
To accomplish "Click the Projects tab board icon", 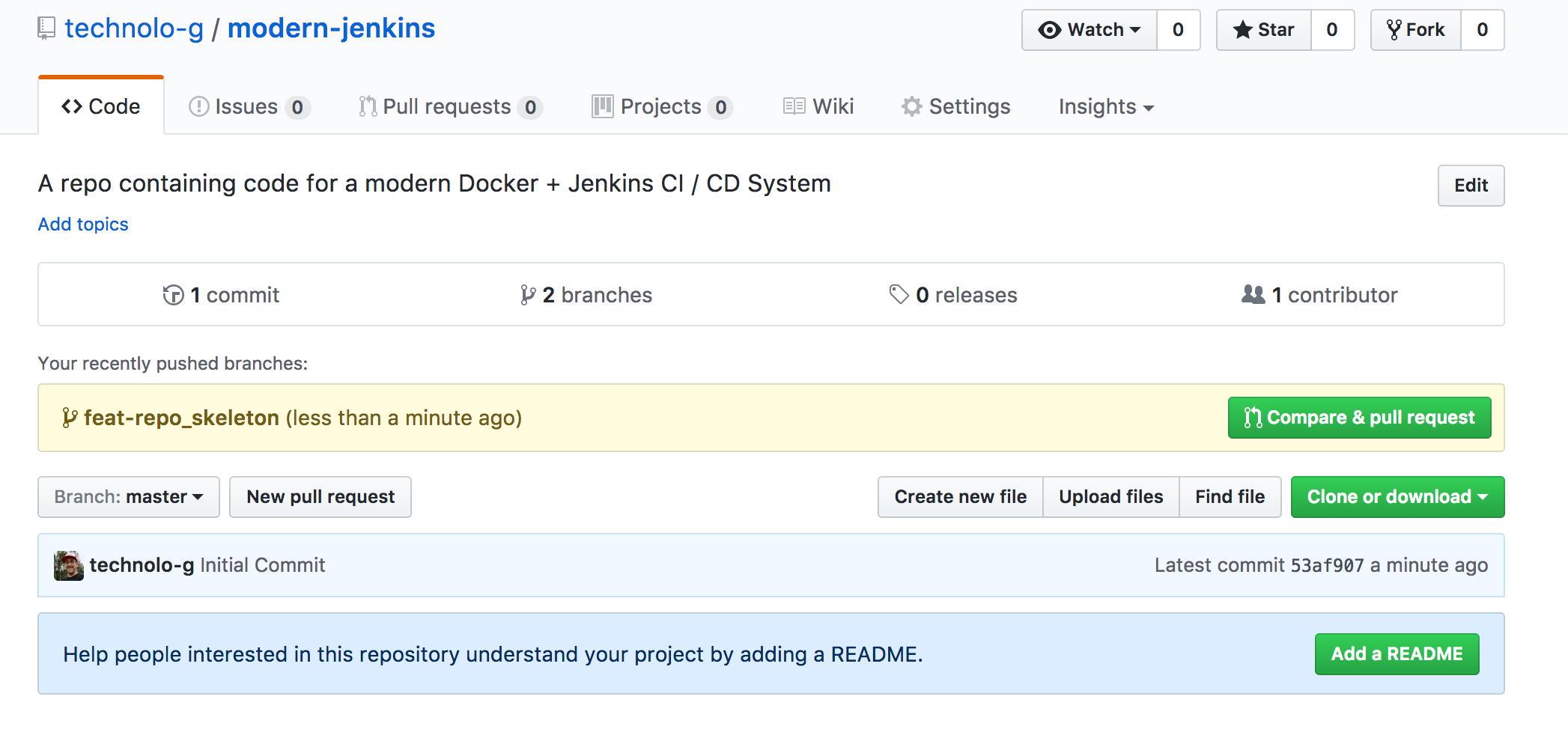I will pos(603,106).
